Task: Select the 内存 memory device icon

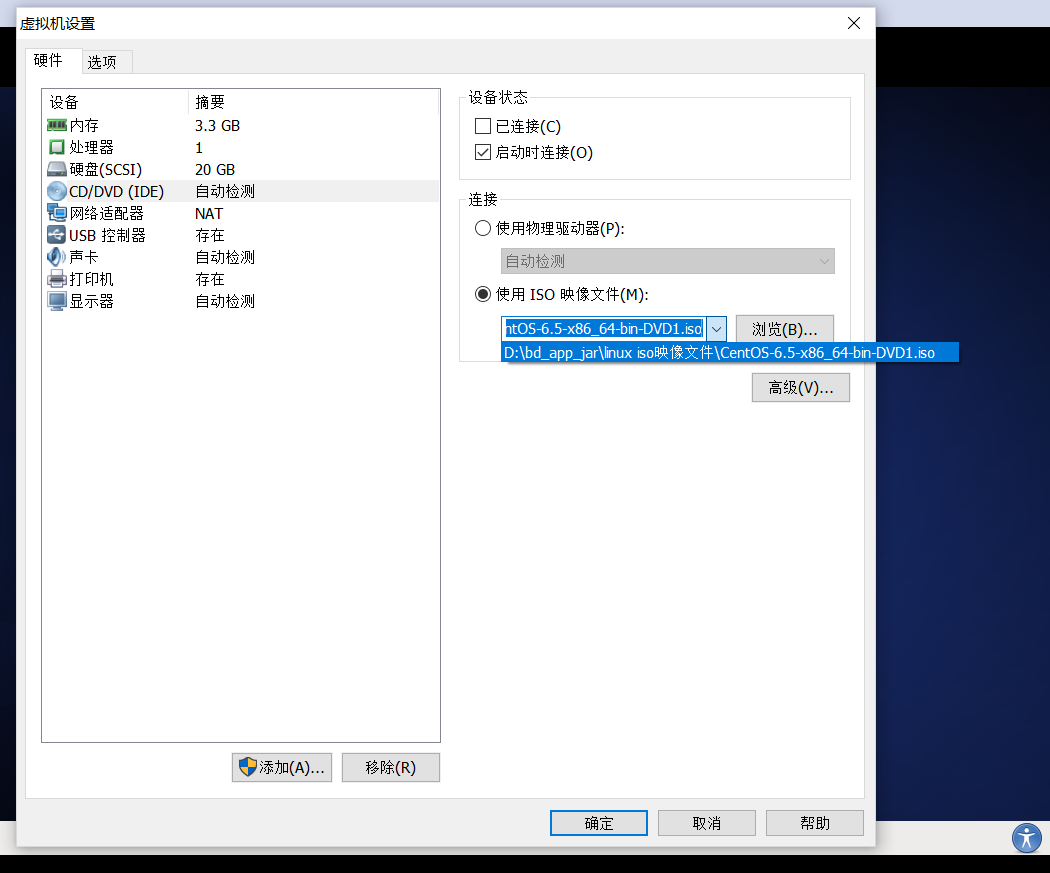Action: (57, 125)
